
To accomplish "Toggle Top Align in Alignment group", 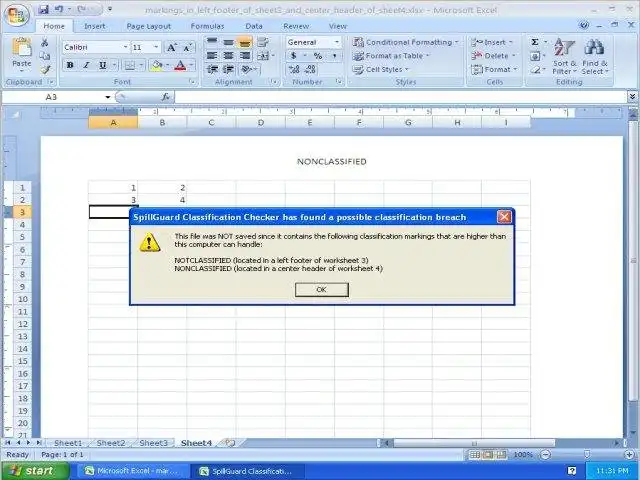I will [x=212, y=42].
